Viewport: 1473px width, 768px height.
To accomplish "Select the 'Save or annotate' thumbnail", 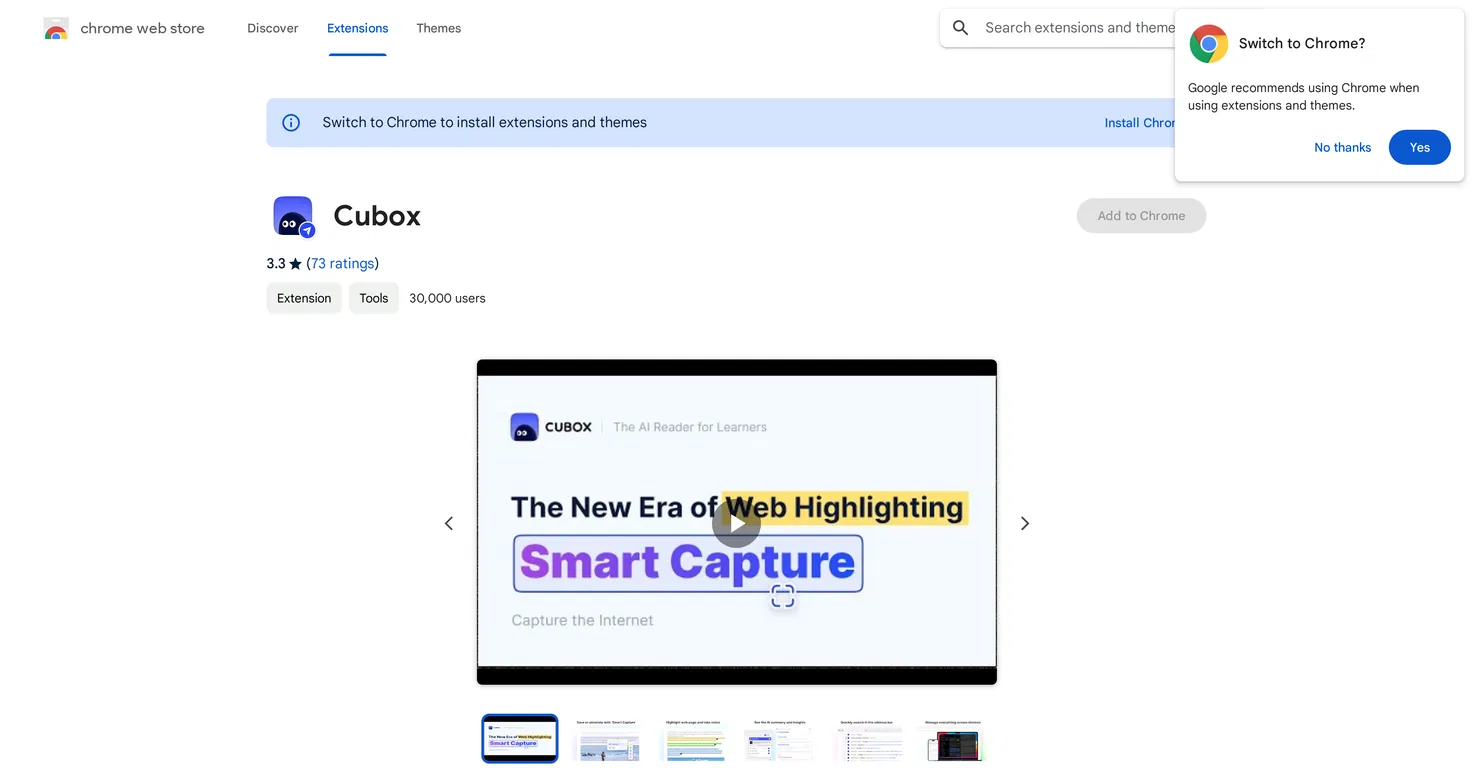I will [606, 740].
